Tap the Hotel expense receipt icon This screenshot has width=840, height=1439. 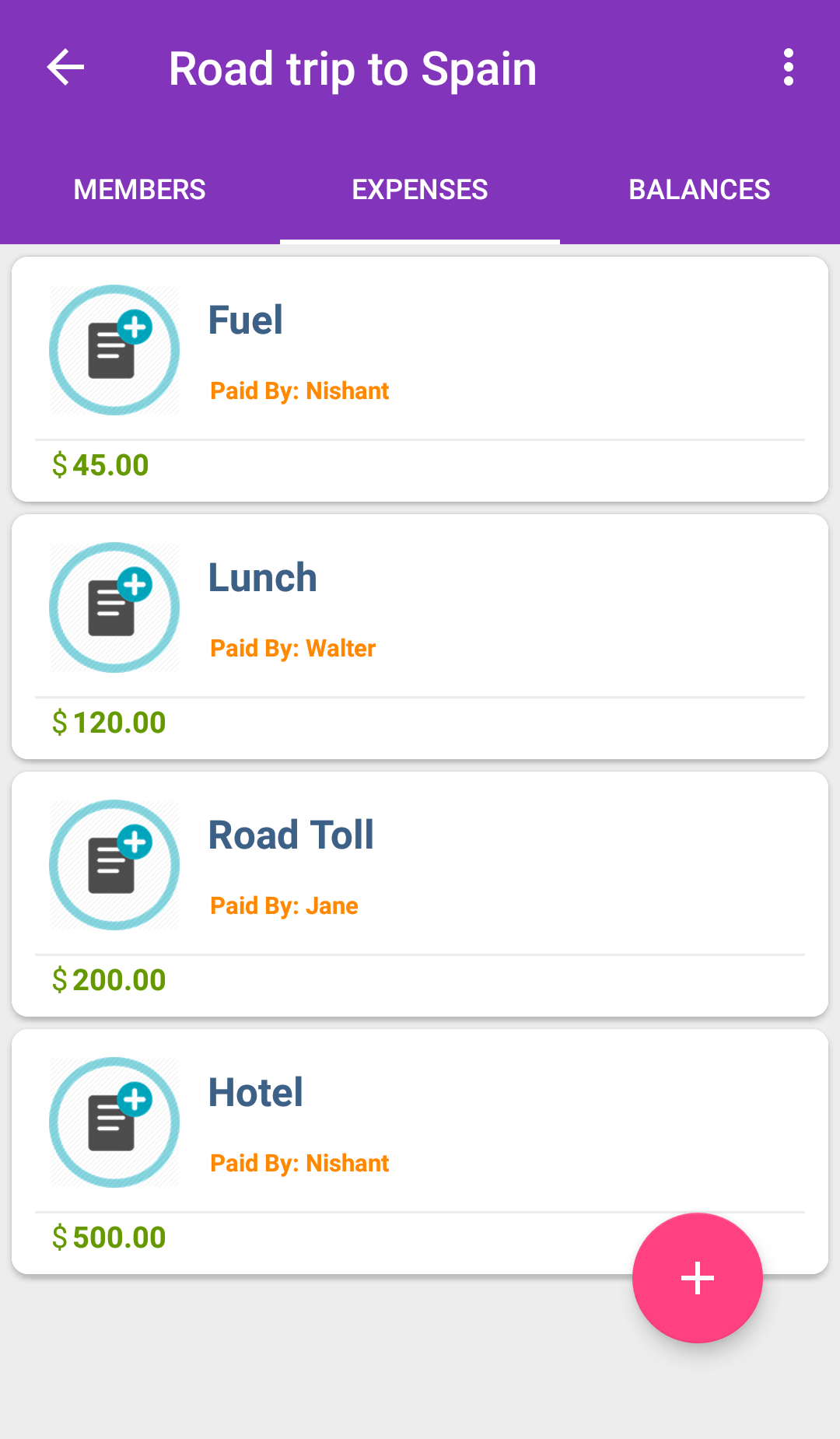pyautogui.click(x=114, y=1122)
